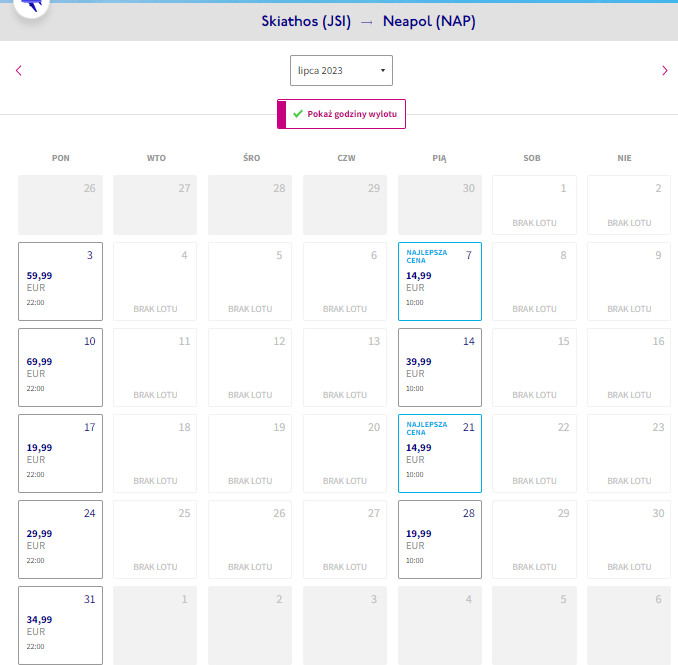
Task: Click the August 6 greyed-out cell
Action: pos(629,626)
